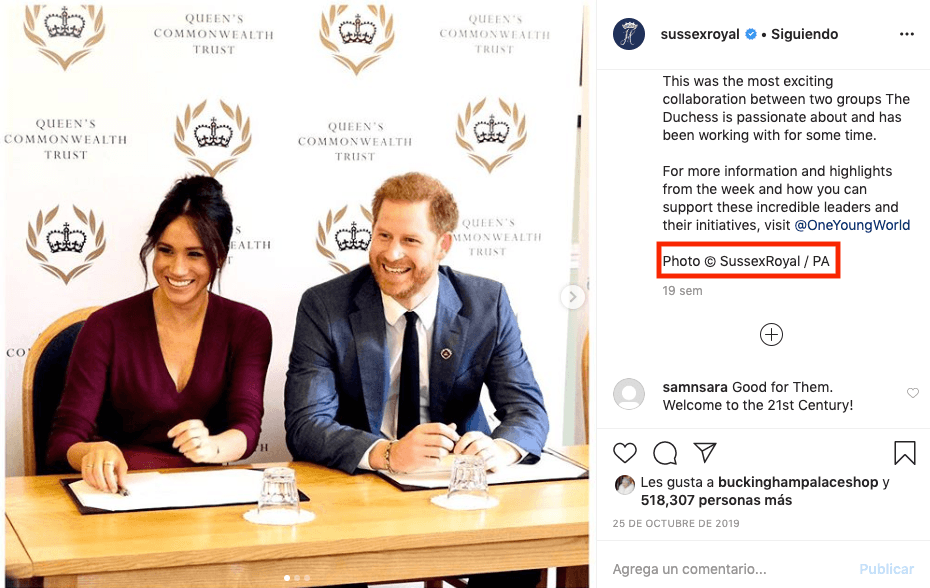Open the comment speech bubble icon
Viewport: 930px width, 588px height.
665,453
